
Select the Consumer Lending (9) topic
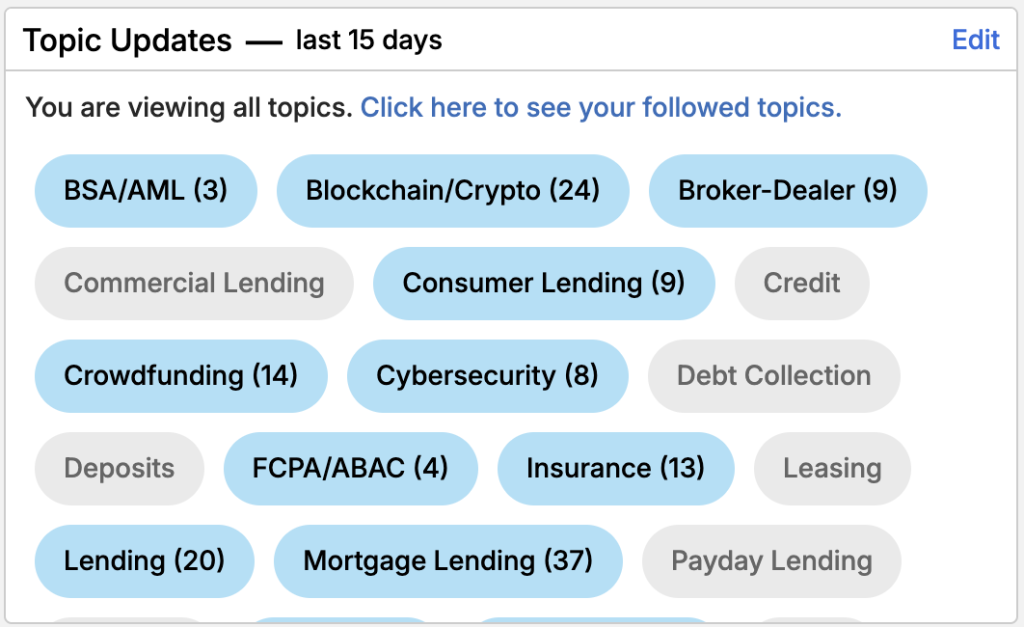pos(543,283)
